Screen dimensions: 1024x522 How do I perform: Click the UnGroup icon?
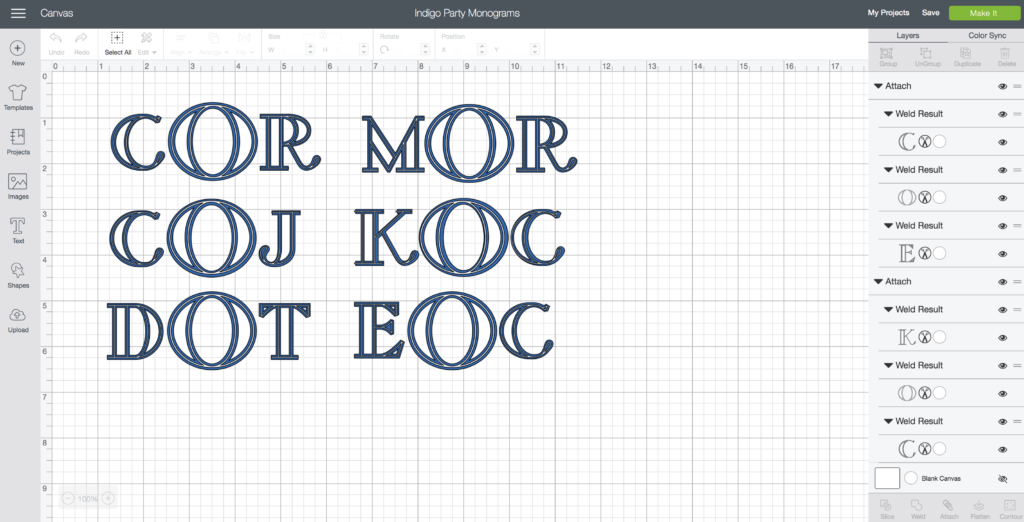point(925,54)
